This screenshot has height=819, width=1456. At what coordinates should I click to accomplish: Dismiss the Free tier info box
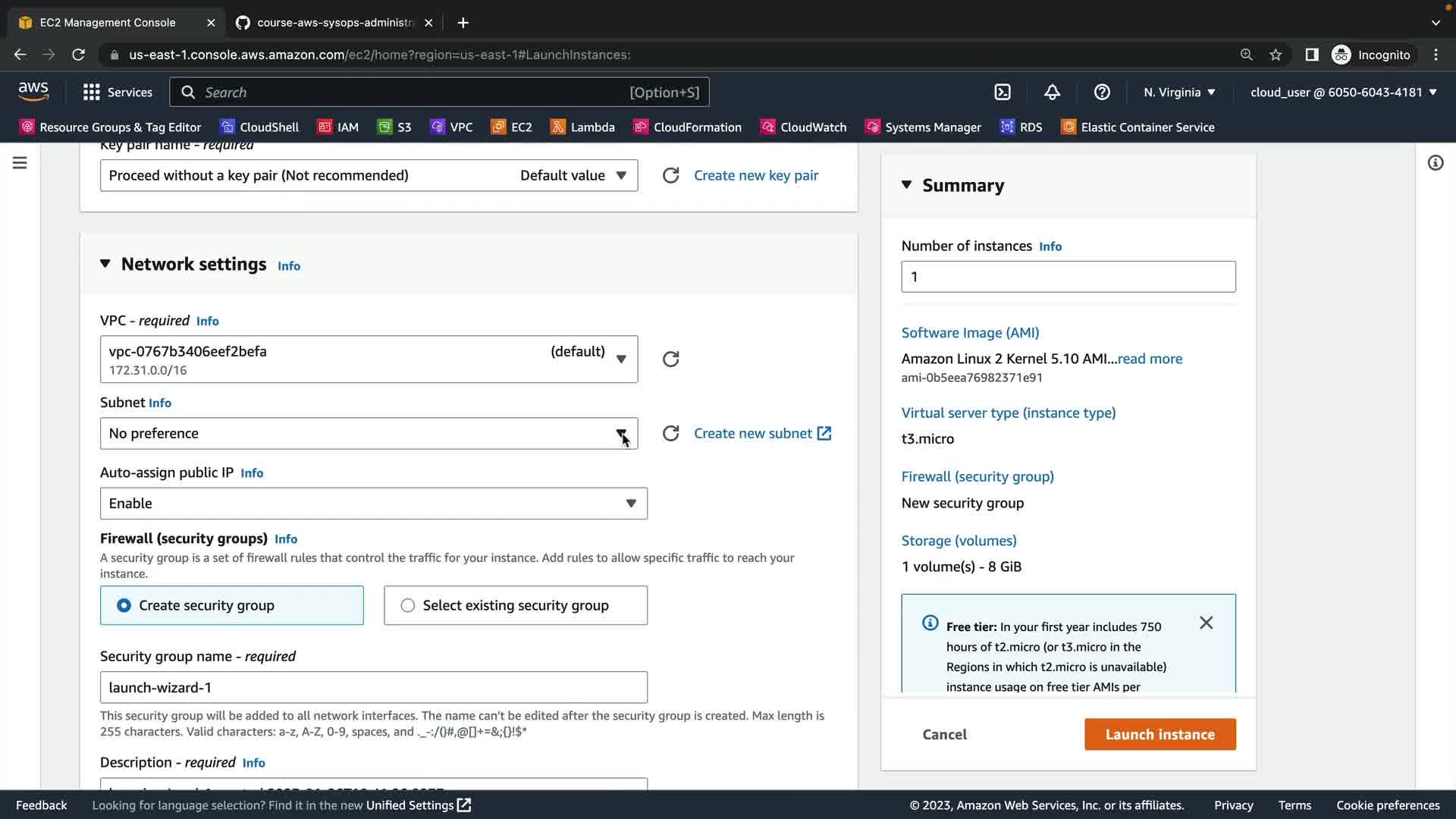(x=1206, y=623)
